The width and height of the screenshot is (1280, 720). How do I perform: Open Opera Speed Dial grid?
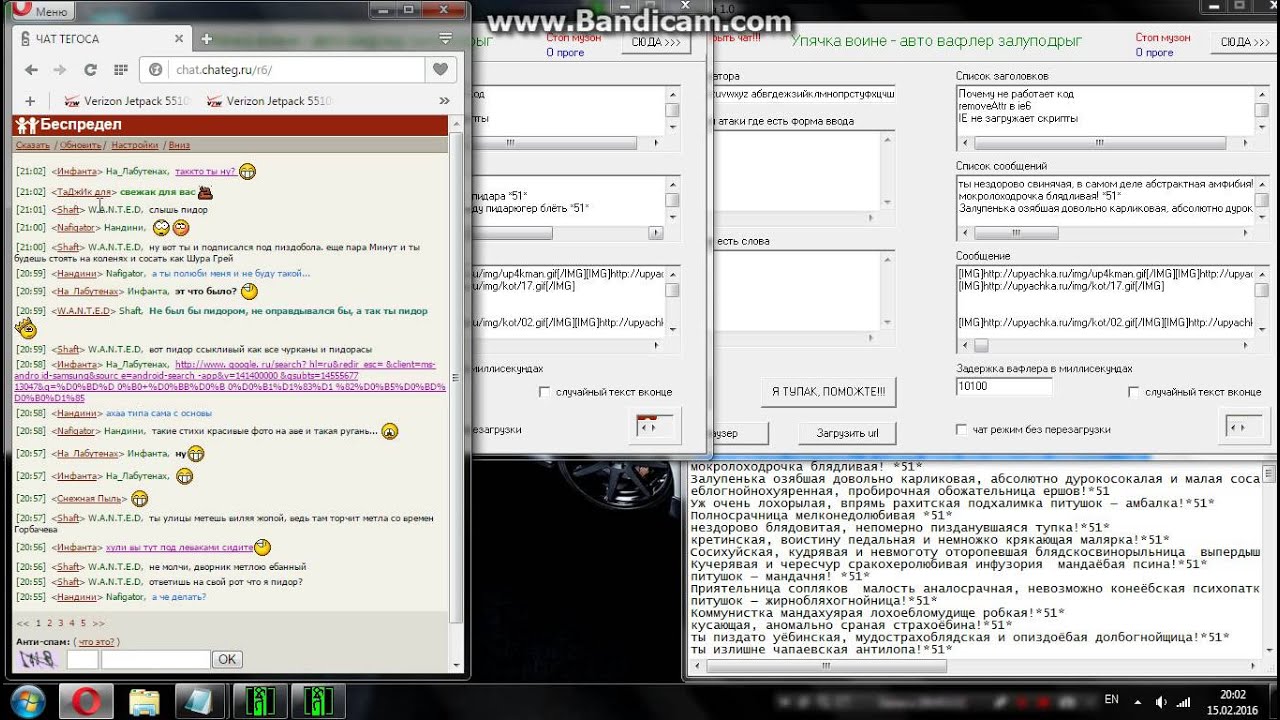121,70
